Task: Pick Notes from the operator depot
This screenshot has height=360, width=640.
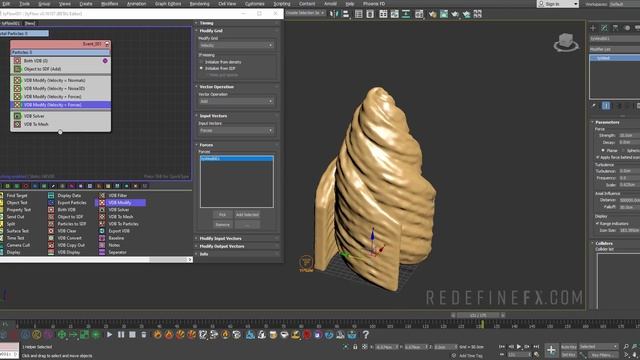Action: (x=109, y=245)
